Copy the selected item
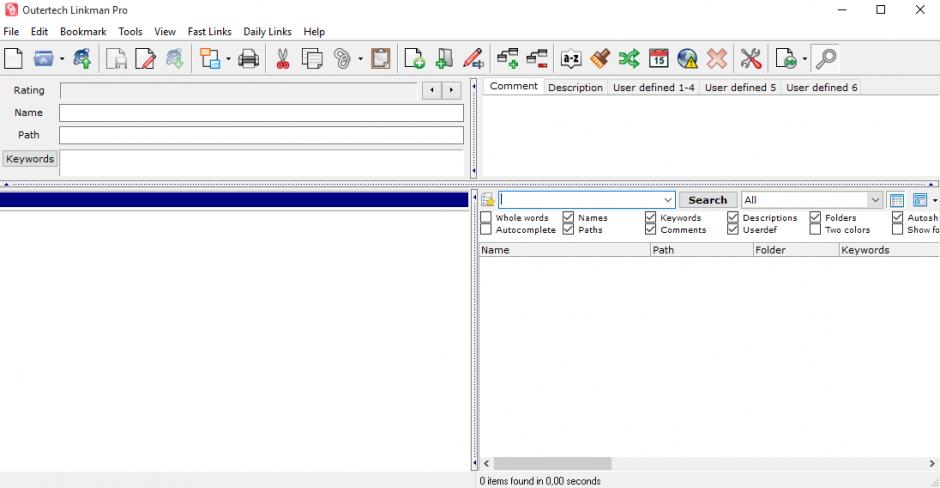The width and height of the screenshot is (940, 488). tap(312, 59)
